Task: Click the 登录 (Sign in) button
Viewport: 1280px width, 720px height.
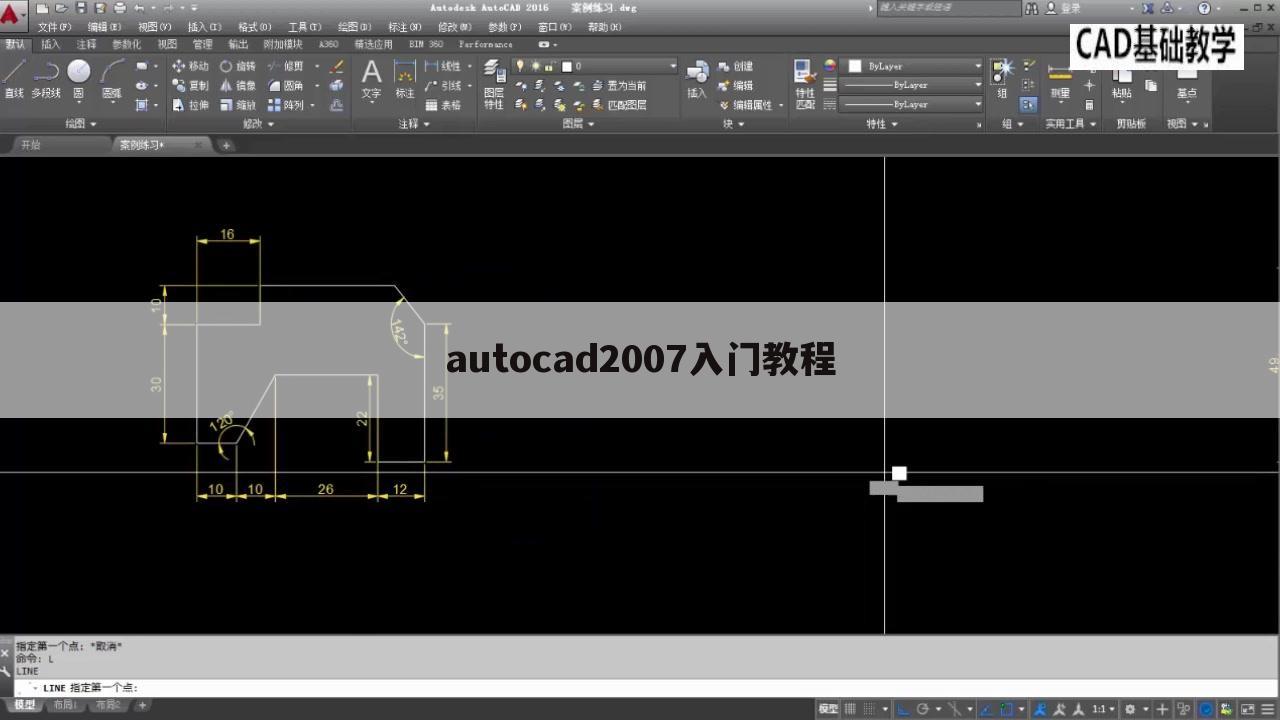Action: point(1063,8)
